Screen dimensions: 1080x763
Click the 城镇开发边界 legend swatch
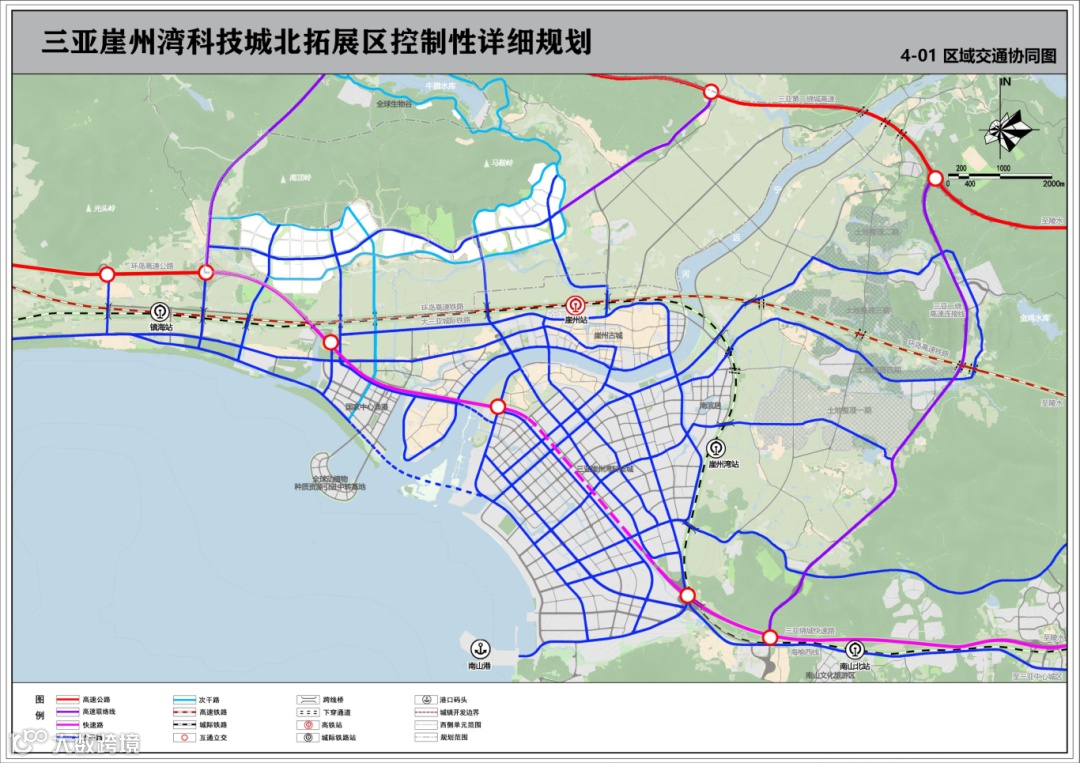click(x=426, y=712)
